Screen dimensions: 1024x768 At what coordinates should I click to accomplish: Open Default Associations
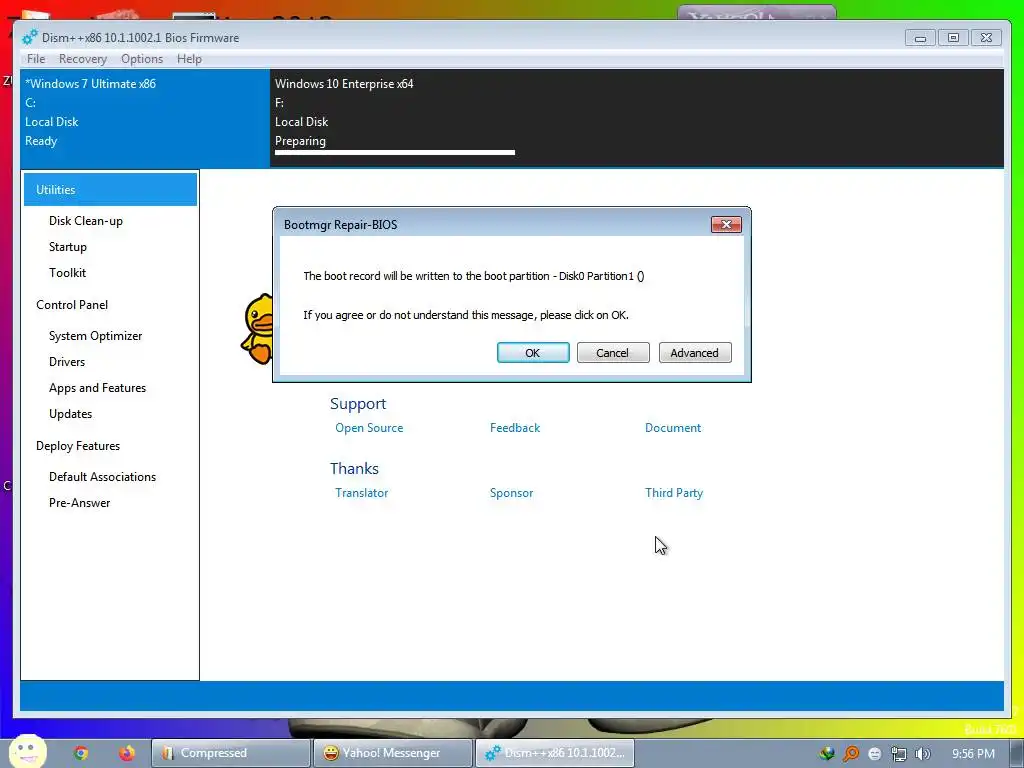pos(103,477)
